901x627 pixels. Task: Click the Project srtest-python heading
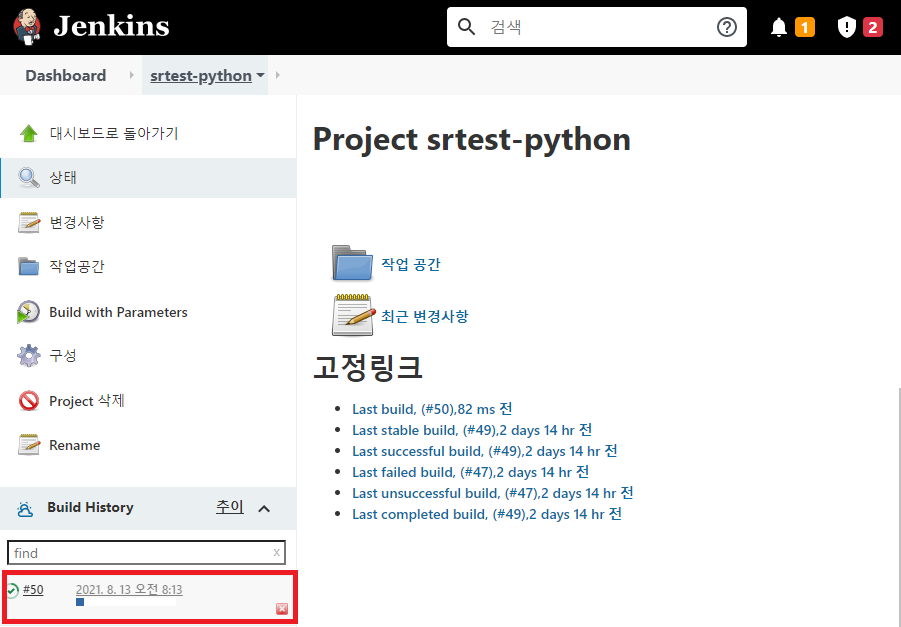click(472, 140)
